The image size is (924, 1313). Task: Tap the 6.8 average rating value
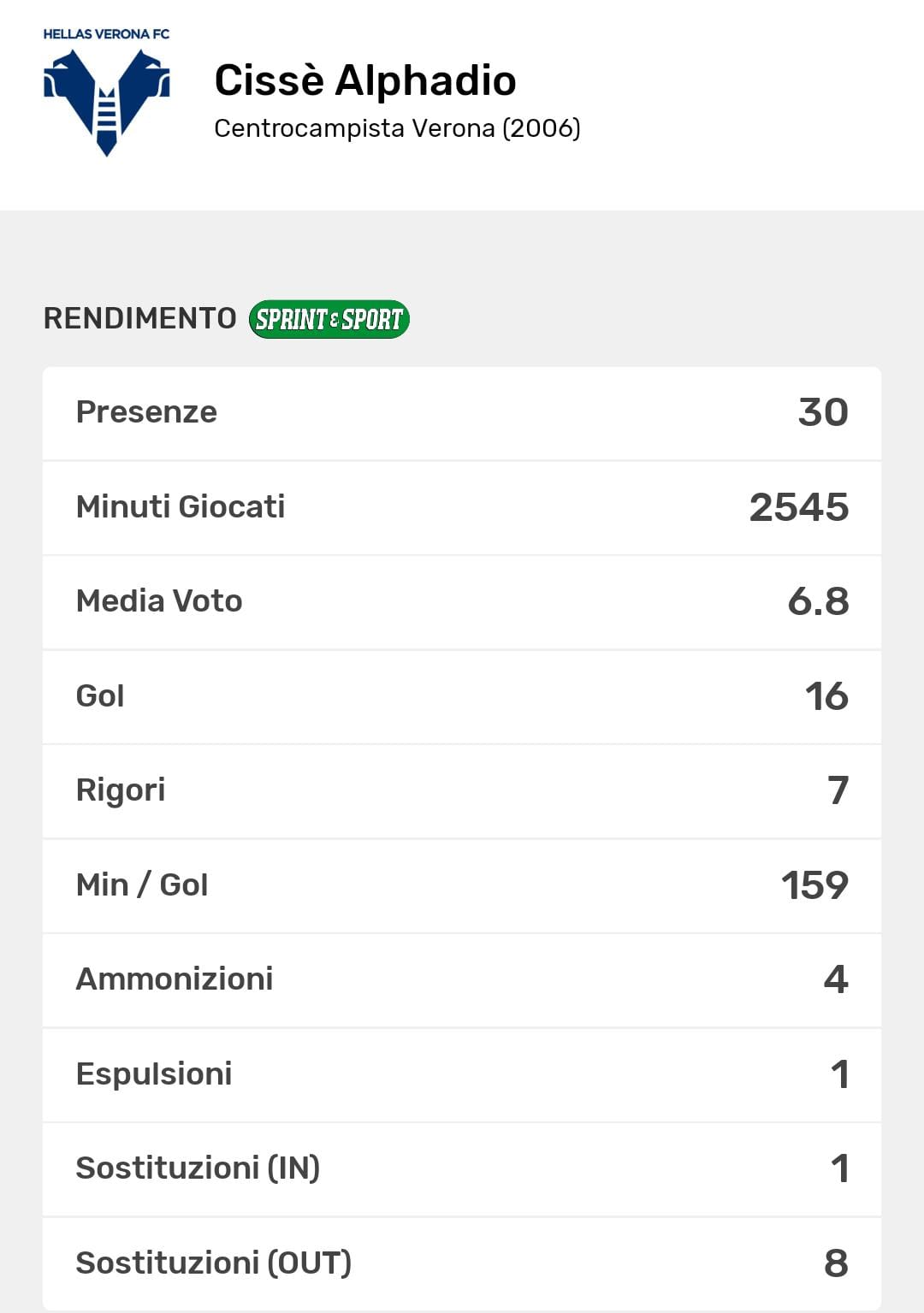(x=818, y=601)
